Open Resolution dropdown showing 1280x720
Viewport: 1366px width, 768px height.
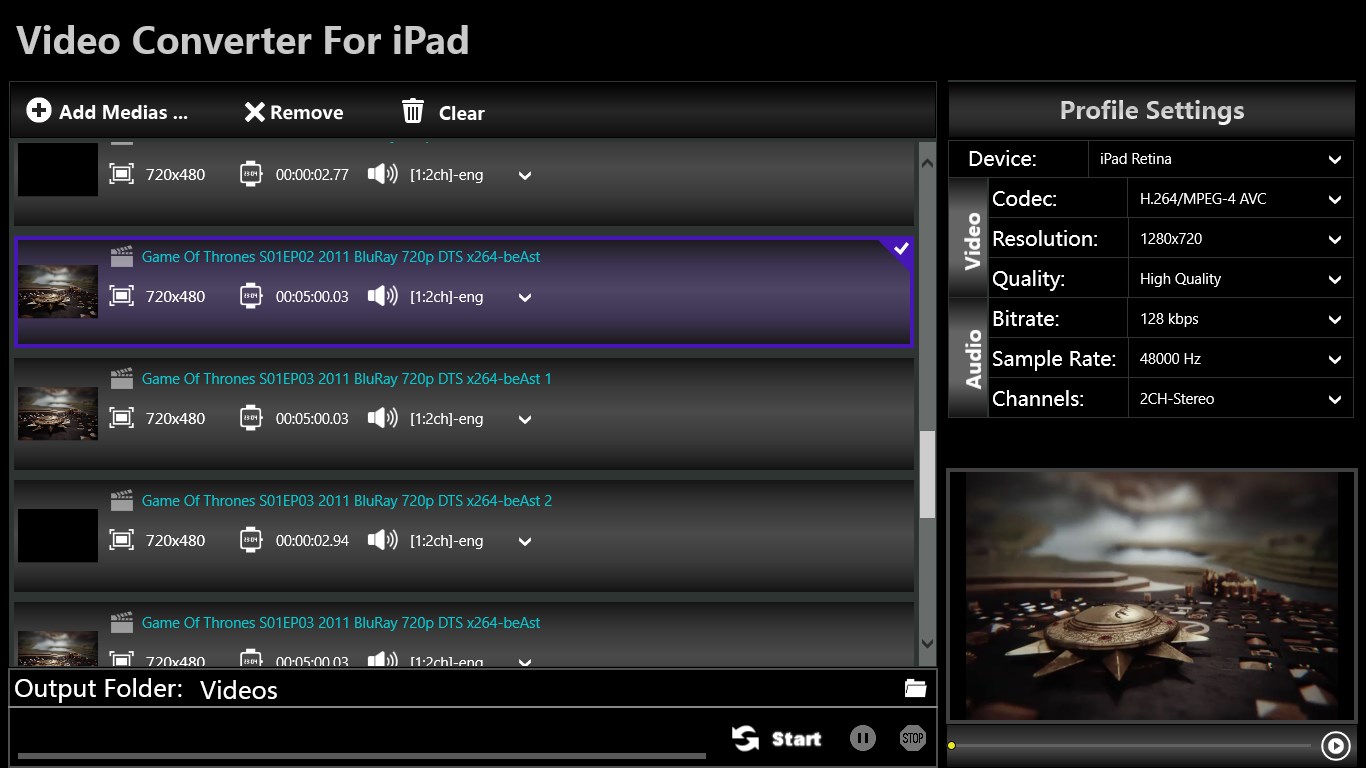click(1239, 239)
